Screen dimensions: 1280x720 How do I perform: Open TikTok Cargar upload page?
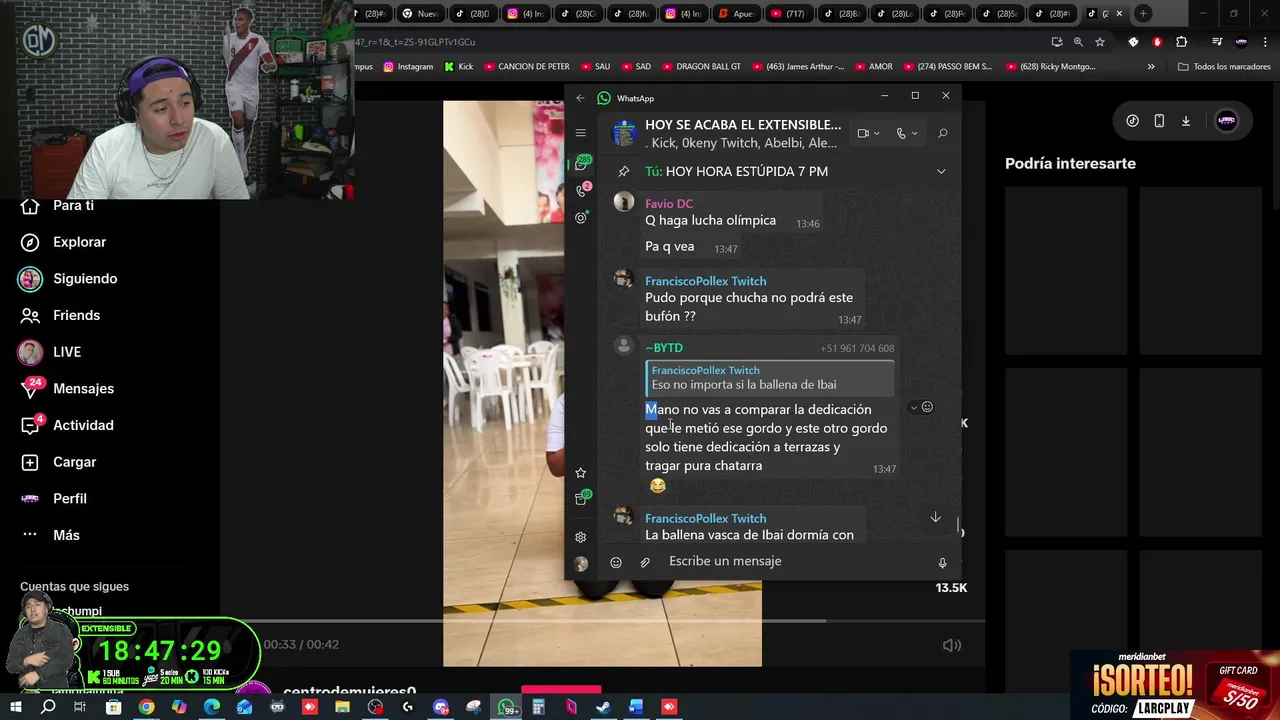point(58,462)
